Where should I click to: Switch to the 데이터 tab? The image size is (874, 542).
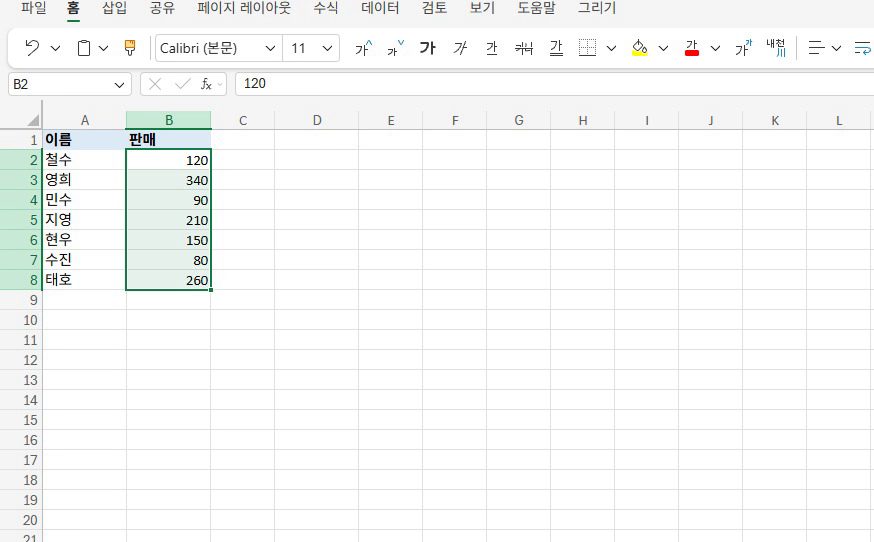[x=380, y=8]
